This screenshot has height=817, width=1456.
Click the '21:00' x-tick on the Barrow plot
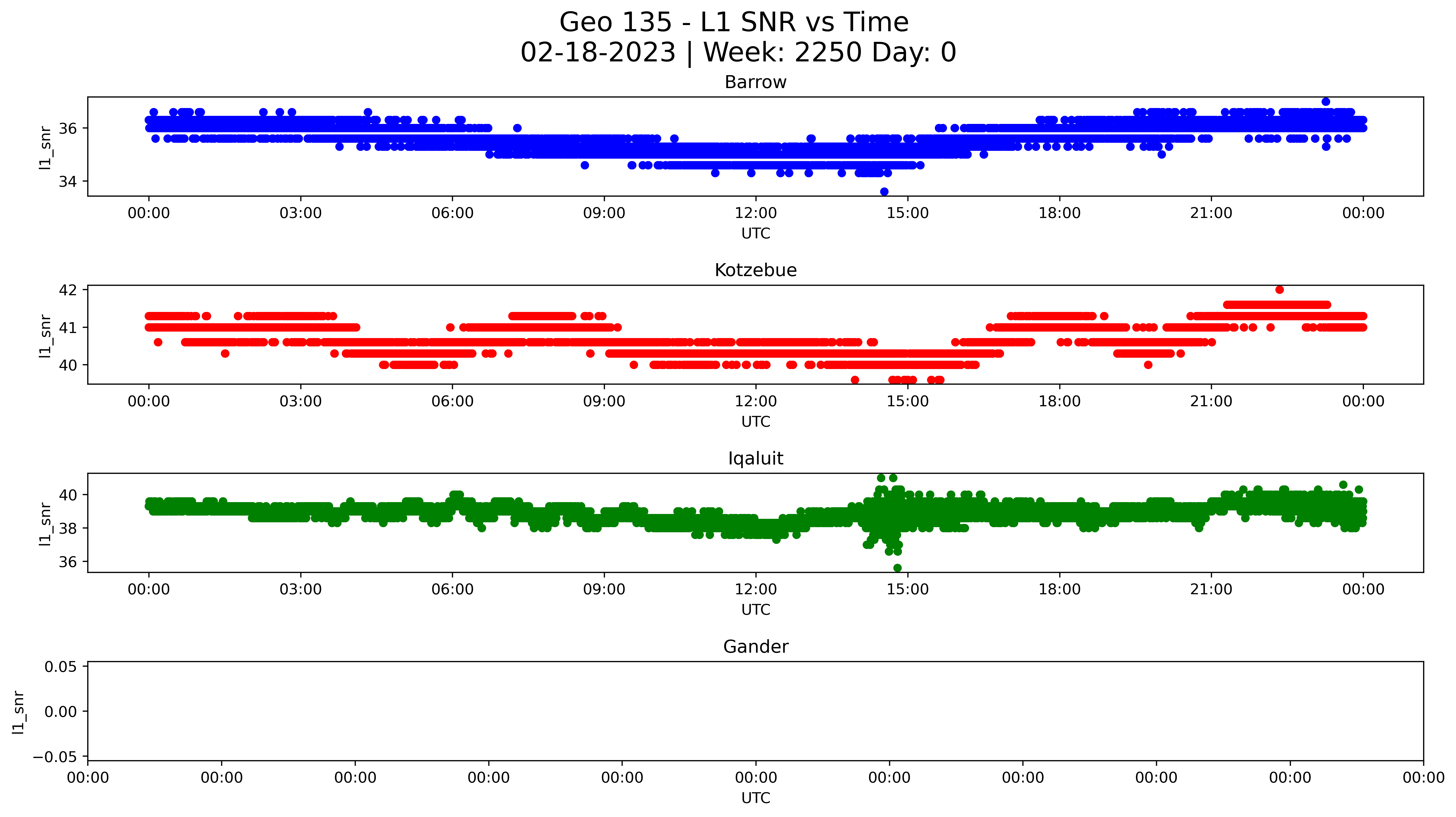point(1211,213)
